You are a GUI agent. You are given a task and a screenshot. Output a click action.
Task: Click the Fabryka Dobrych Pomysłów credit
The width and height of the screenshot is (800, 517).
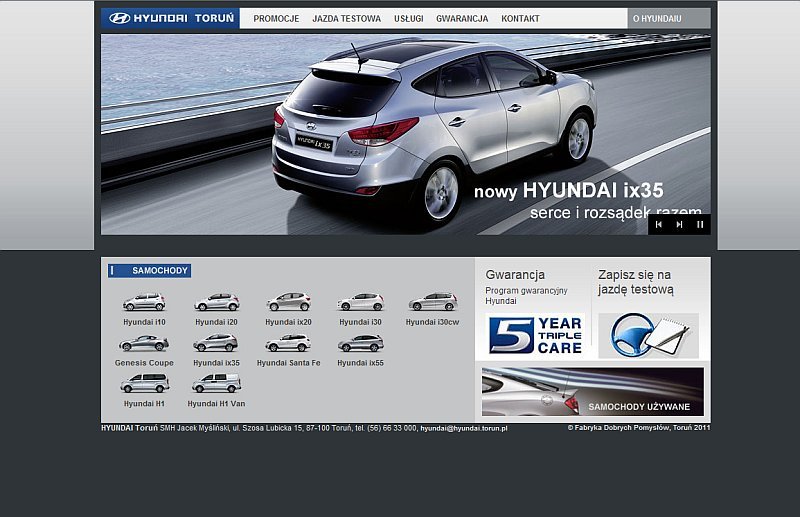point(639,428)
